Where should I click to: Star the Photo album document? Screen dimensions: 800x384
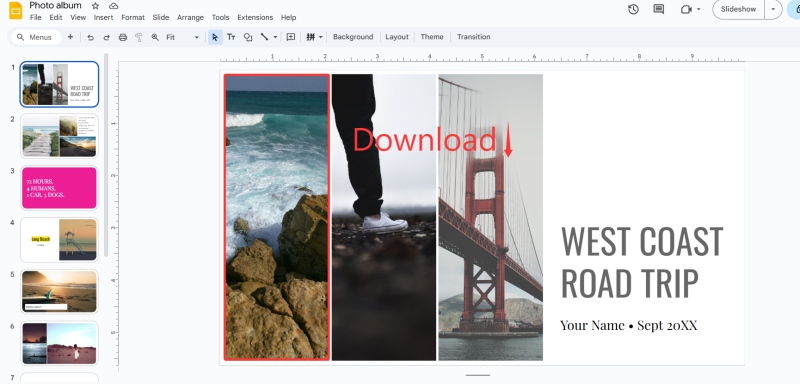point(95,6)
